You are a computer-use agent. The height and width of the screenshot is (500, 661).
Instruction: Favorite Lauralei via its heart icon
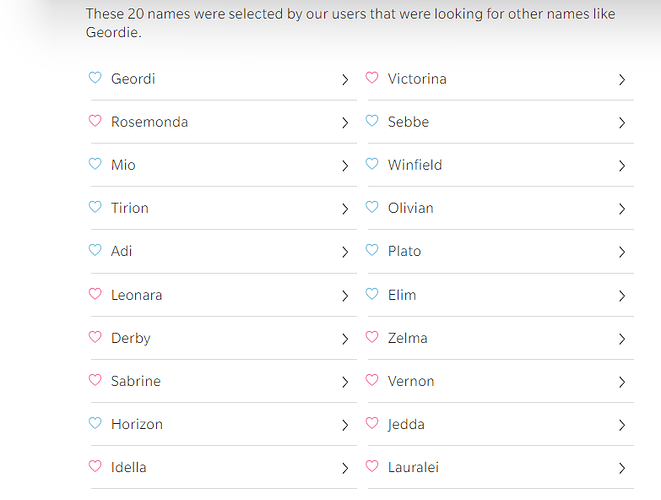pyautogui.click(x=372, y=466)
